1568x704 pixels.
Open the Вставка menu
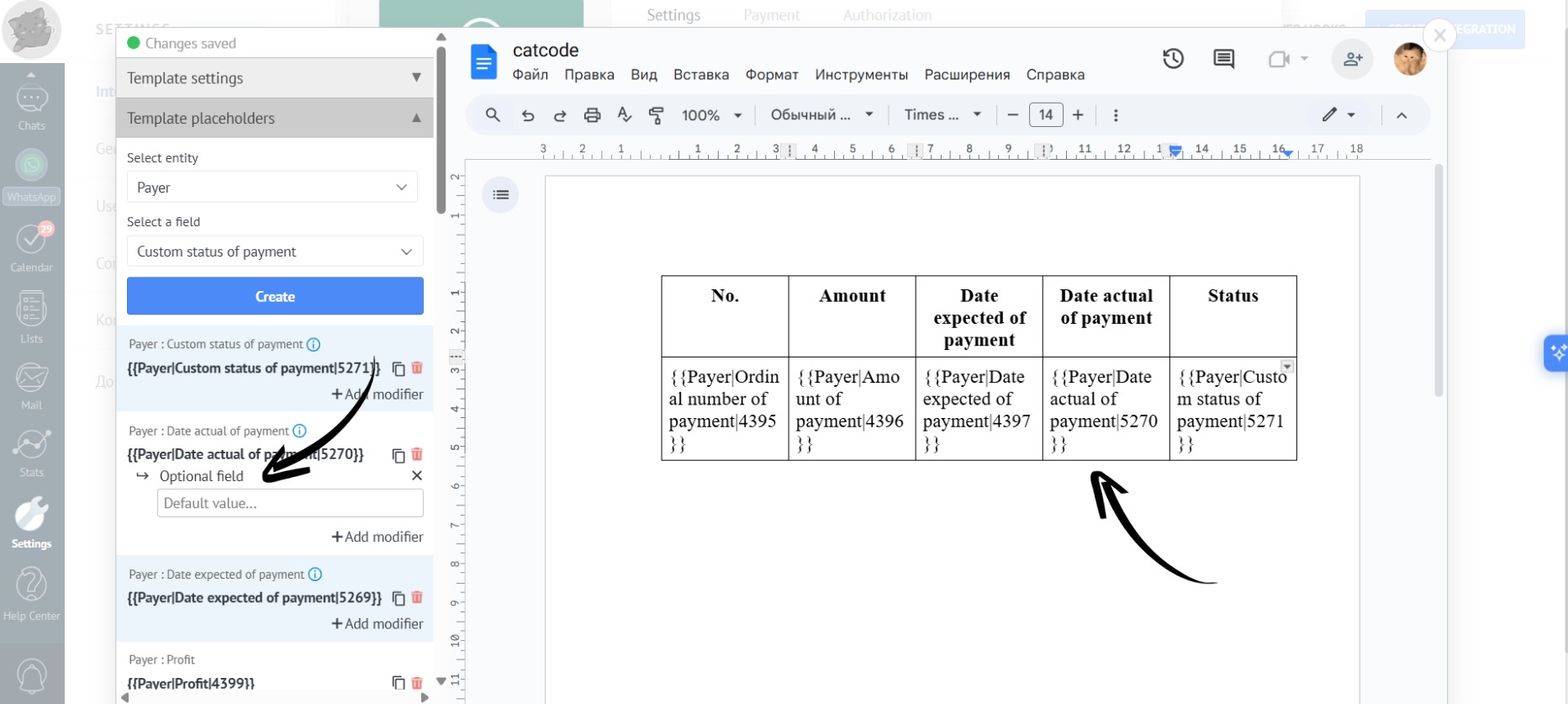pyautogui.click(x=700, y=75)
